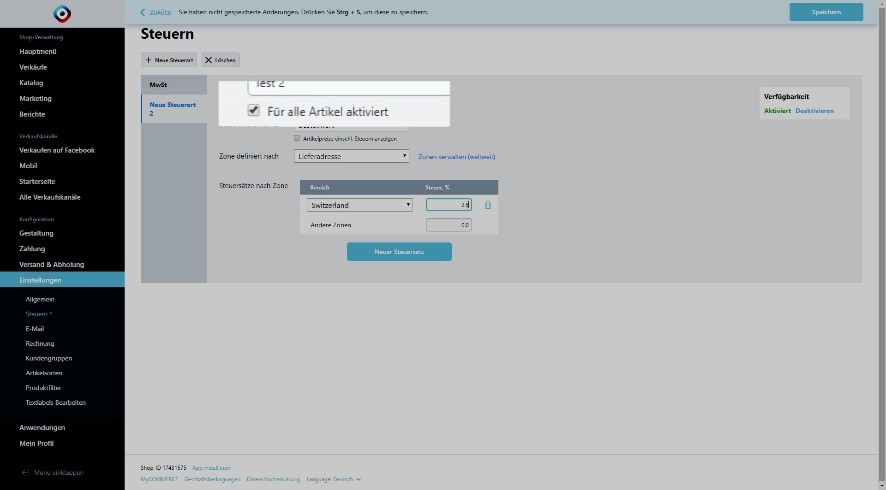Click the plus icon for Neue Steuerart
886x490 pixels.
148,60
